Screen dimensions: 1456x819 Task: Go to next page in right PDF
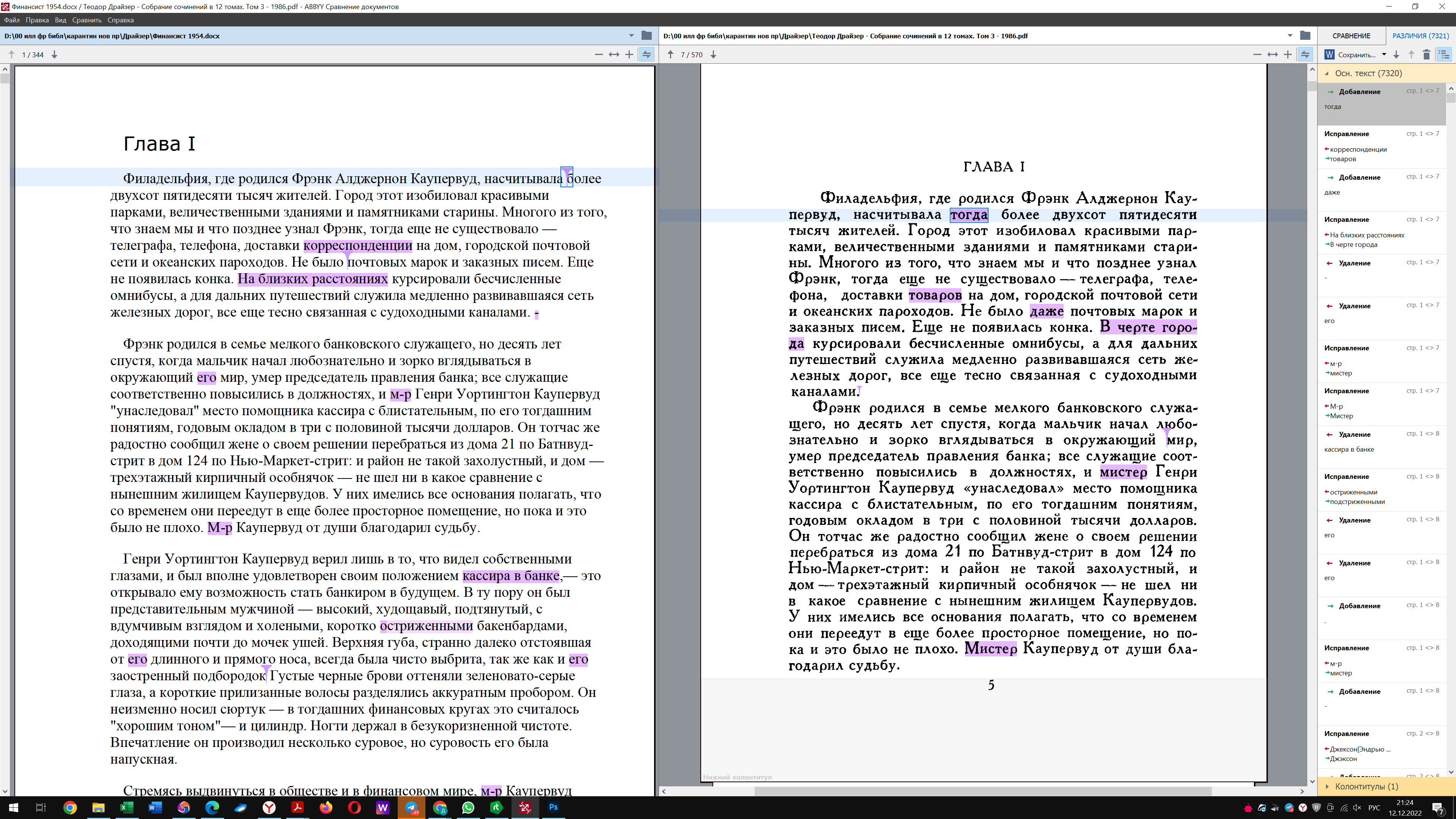pos(713,55)
